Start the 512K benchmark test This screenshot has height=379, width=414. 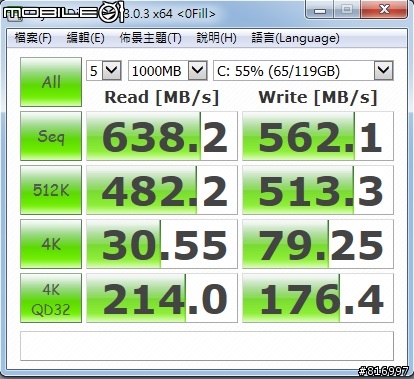(x=51, y=190)
